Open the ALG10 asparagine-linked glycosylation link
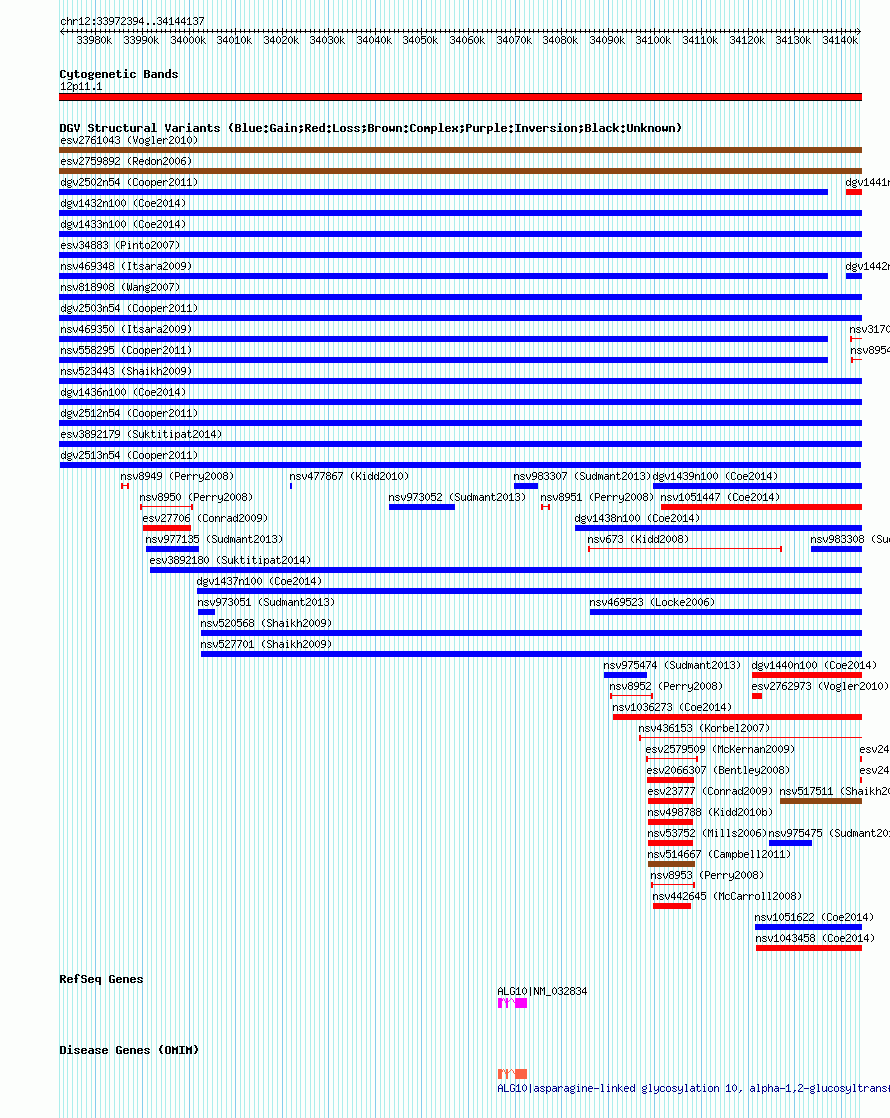This screenshot has height=1118, width=890. click(x=693, y=1088)
